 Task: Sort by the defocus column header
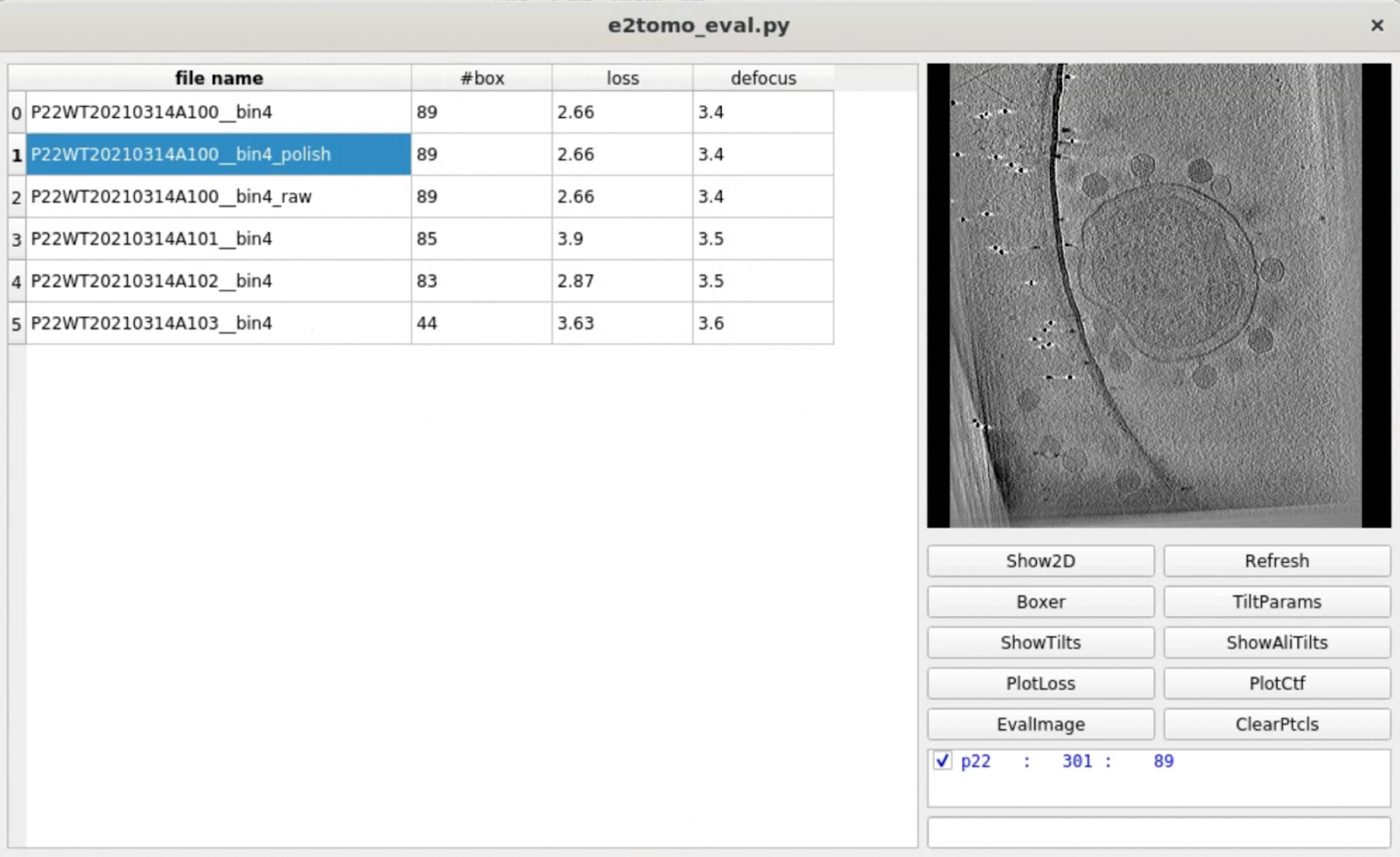[x=763, y=78]
